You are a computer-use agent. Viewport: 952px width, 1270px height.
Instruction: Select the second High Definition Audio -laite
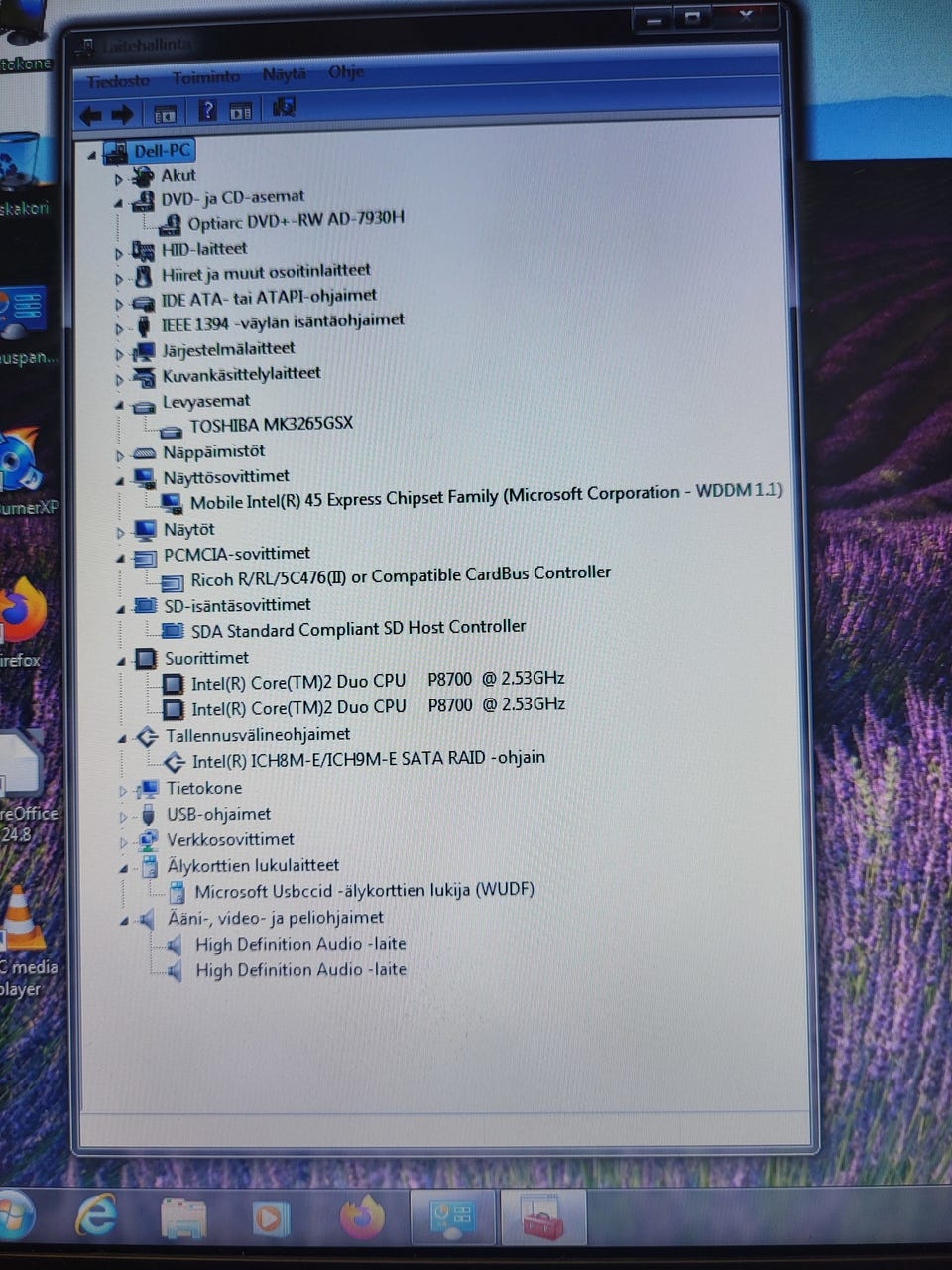pyautogui.click(x=300, y=969)
